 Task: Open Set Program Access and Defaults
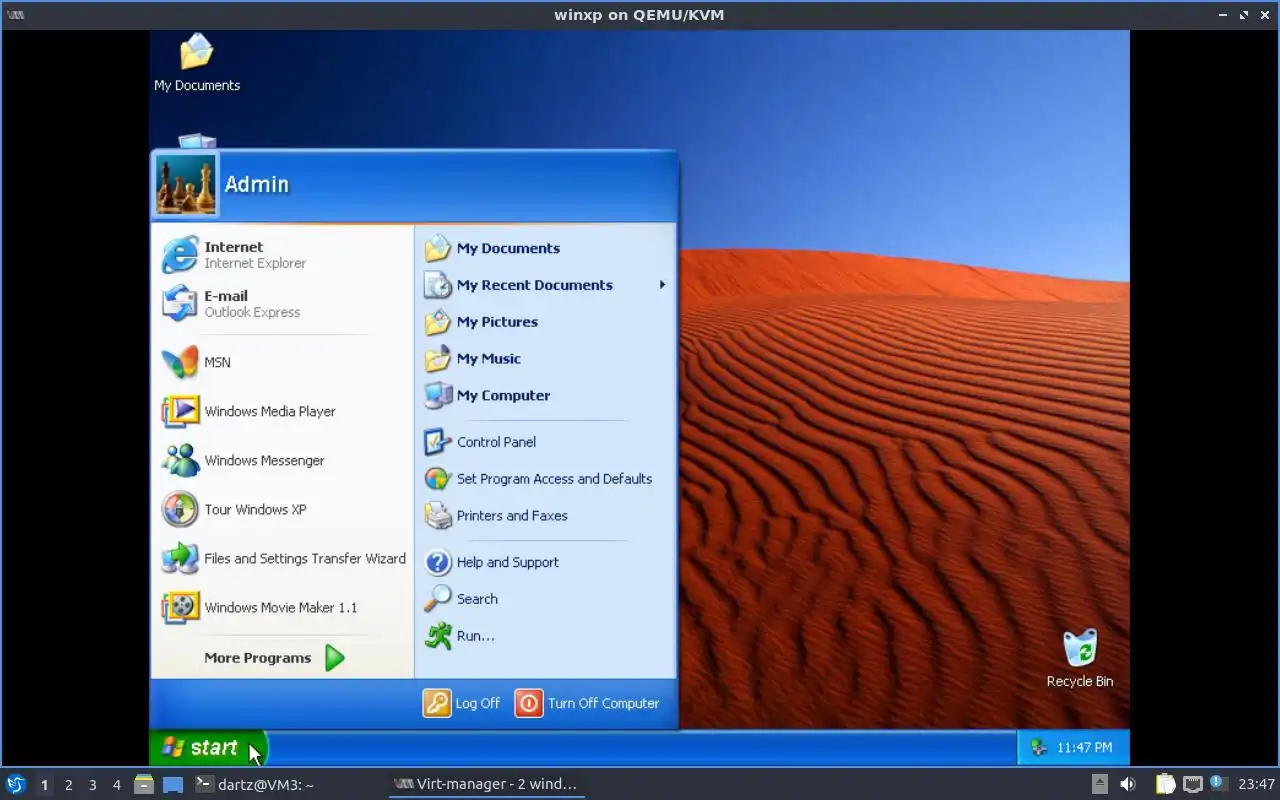coord(545,479)
